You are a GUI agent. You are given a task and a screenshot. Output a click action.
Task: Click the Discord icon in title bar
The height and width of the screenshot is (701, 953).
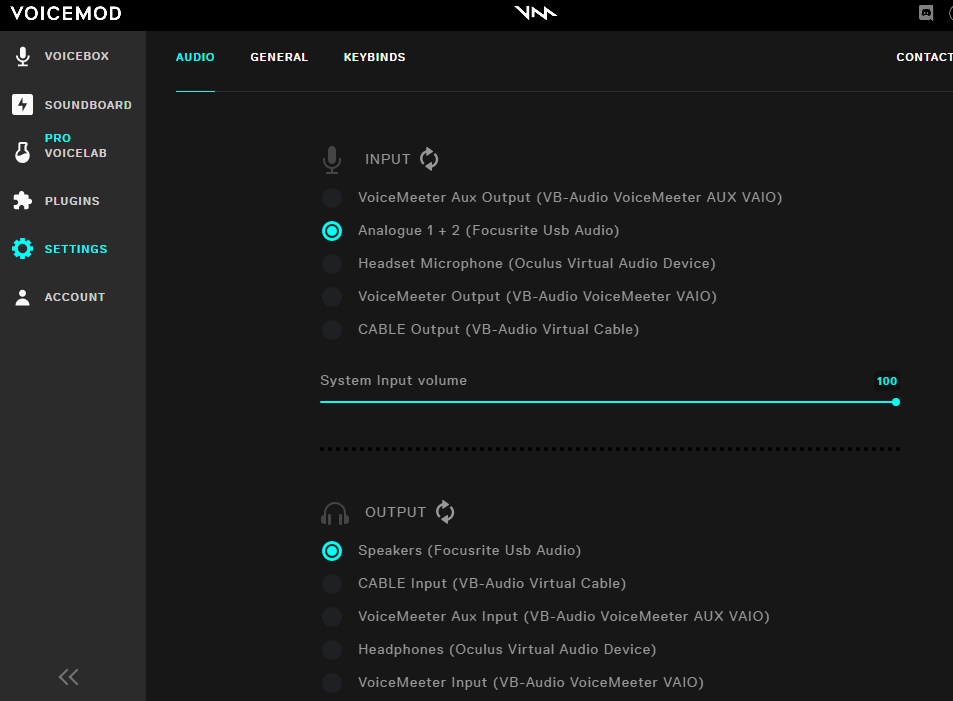(926, 13)
